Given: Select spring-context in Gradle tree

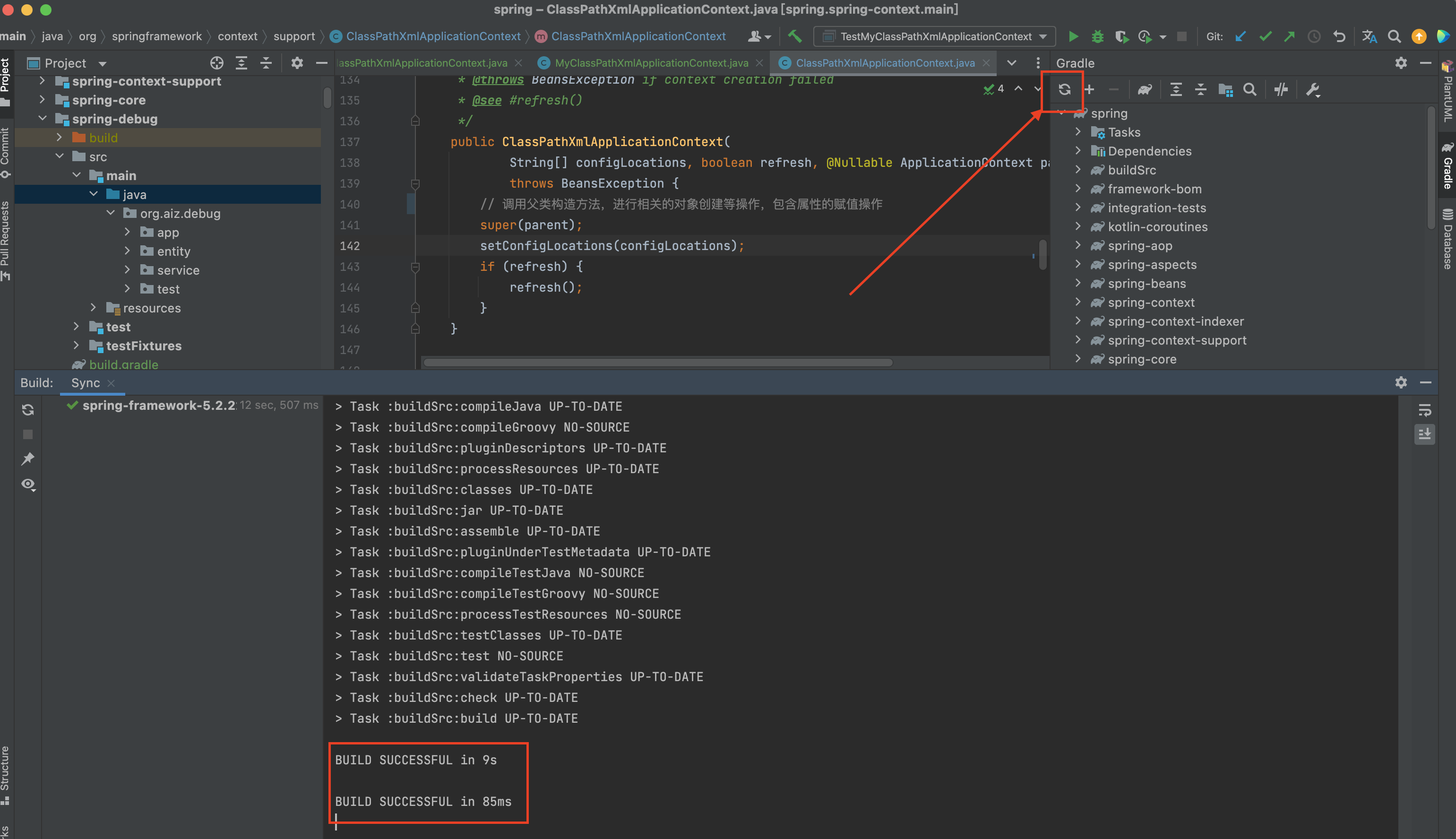Looking at the screenshot, I should pos(1151,303).
